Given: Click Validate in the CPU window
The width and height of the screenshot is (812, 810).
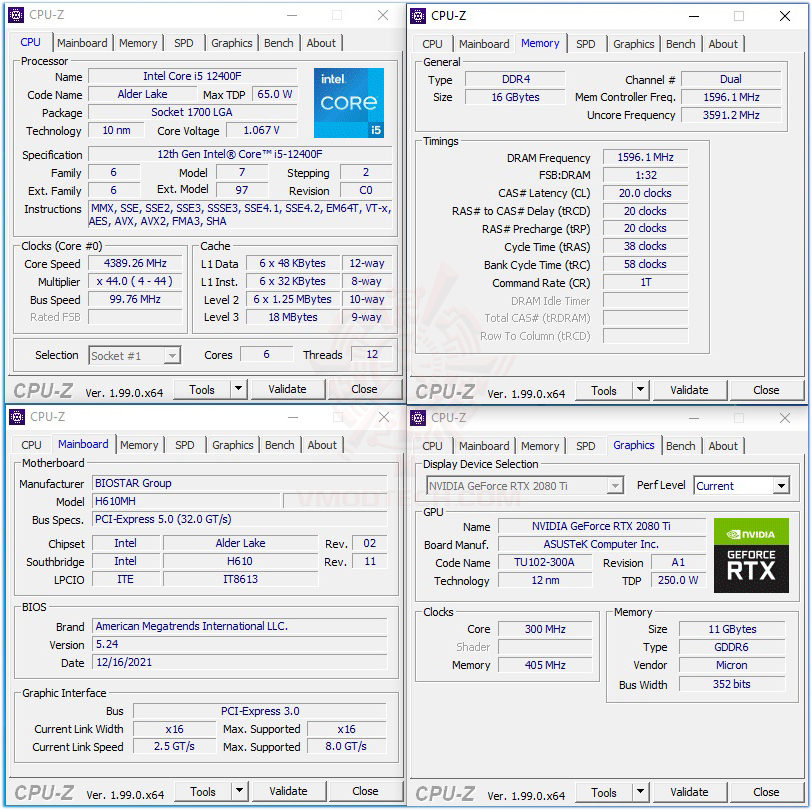Looking at the screenshot, I should (x=287, y=389).
